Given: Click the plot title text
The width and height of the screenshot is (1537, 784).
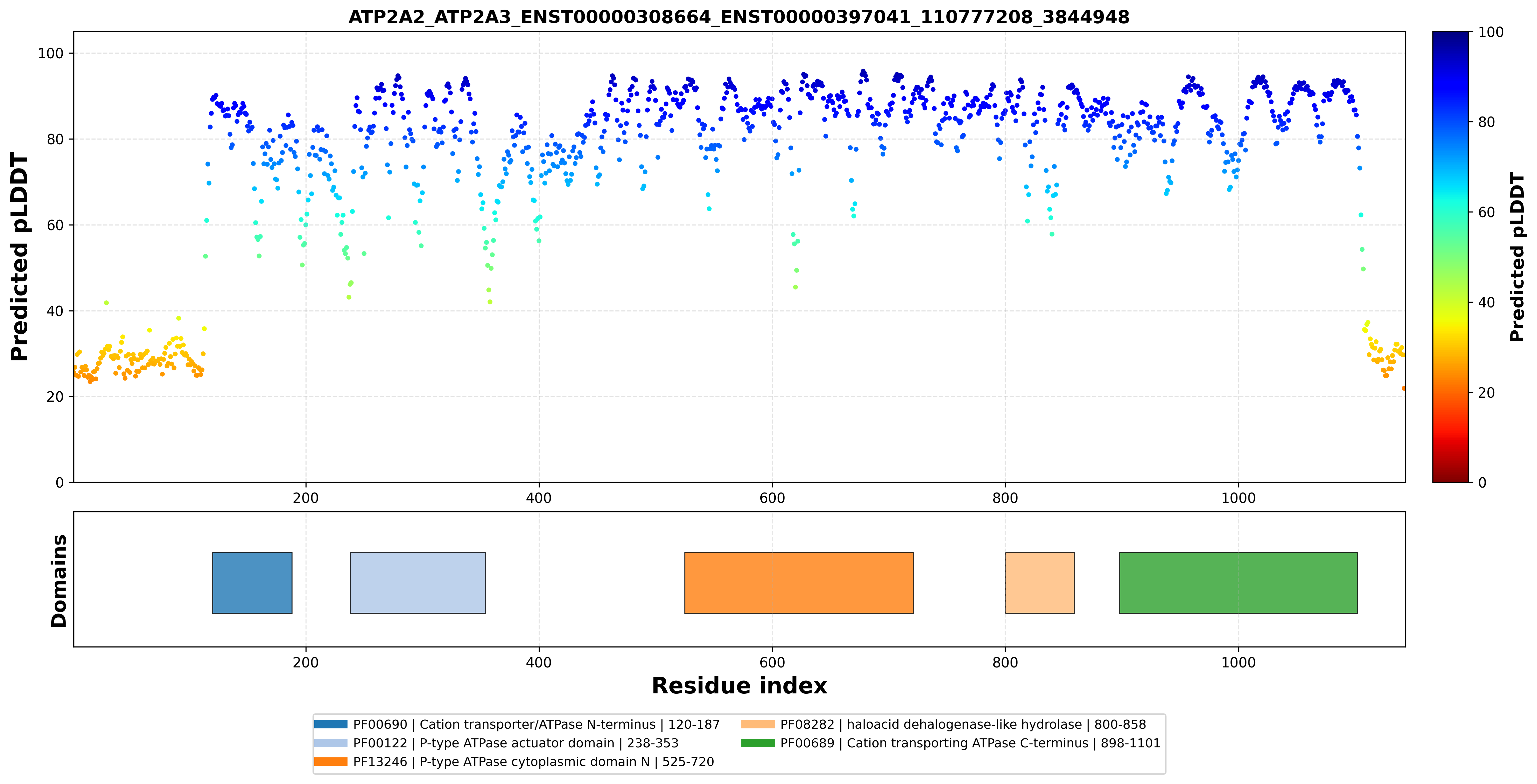Looking at the screenshot, I should [x=739, y=17].
